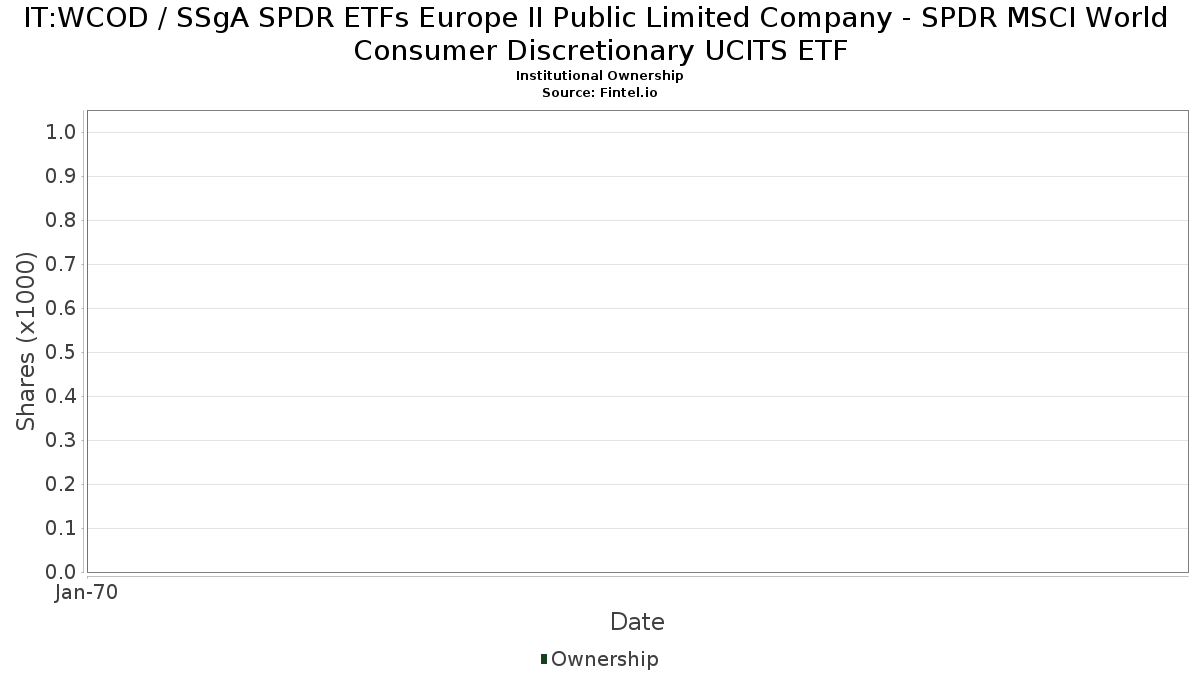Click the Ownership legend color swatch
The image size is (1200, 675).
544,659
